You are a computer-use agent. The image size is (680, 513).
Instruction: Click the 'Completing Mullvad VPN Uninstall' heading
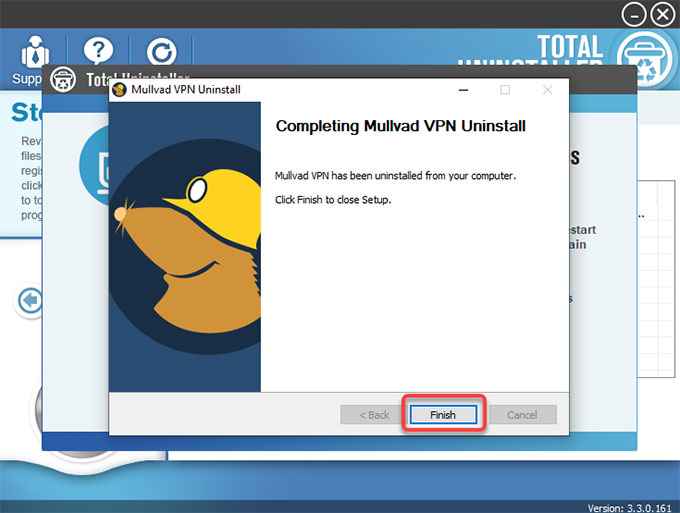click(x=400, y=126)
